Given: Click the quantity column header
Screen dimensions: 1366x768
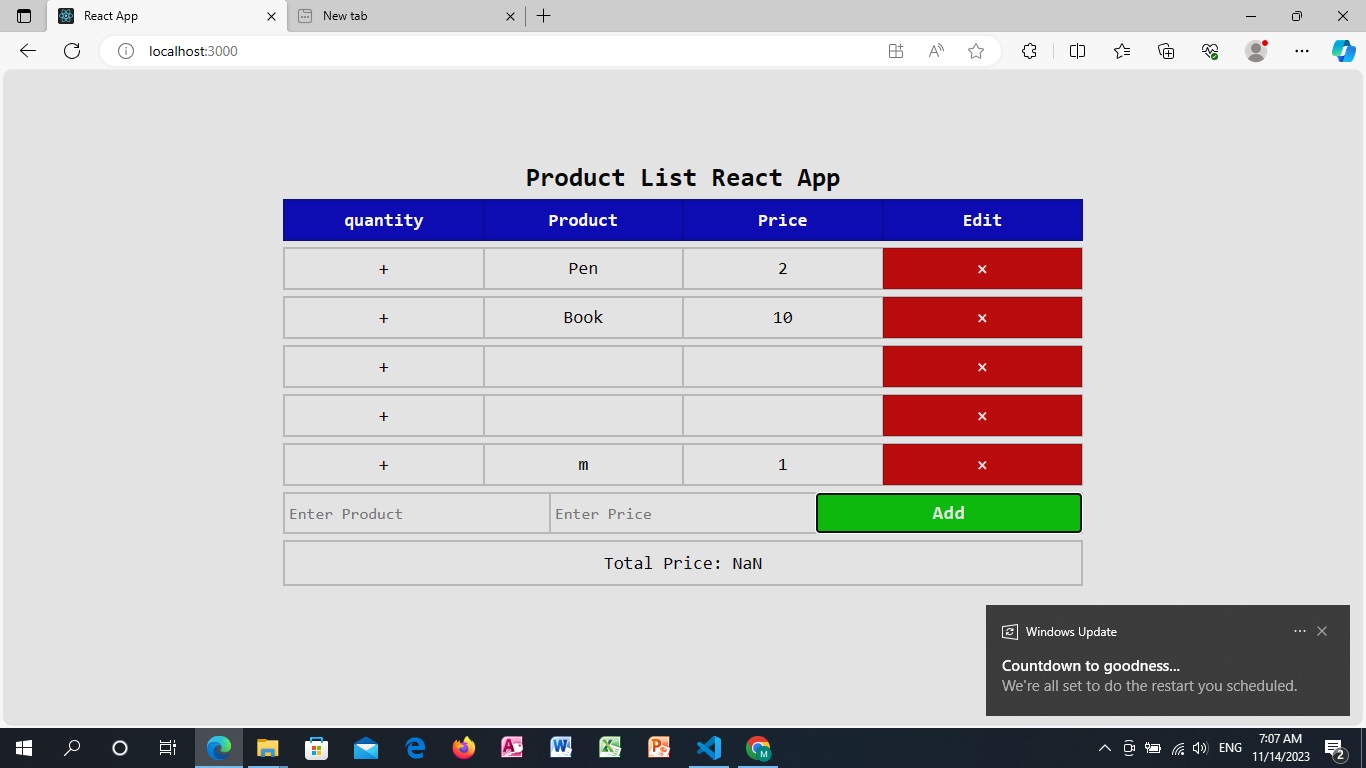Looking at the screenshot, I should click(x=384, y=220).
